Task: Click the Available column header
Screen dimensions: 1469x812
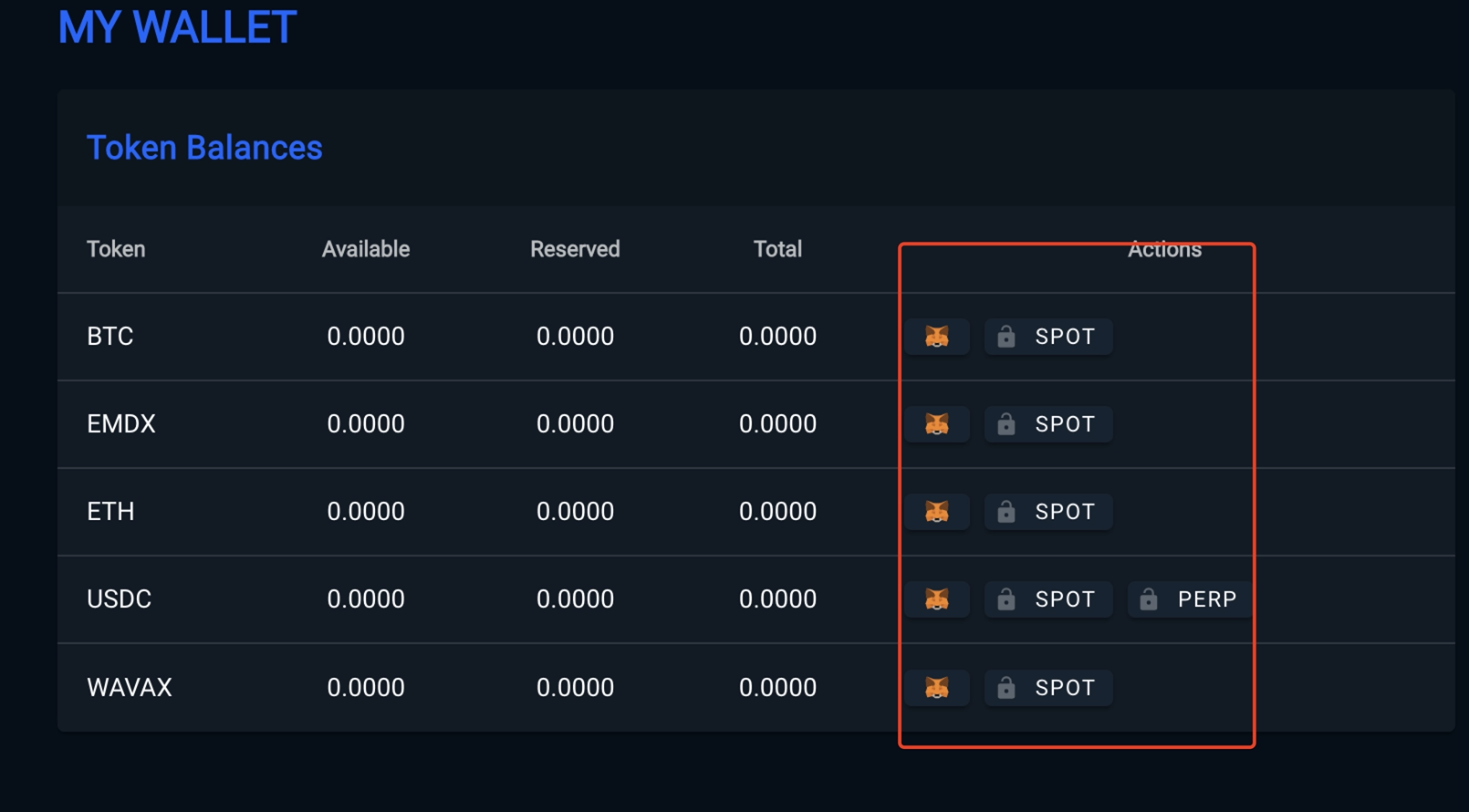Action: tap(365, 249)
